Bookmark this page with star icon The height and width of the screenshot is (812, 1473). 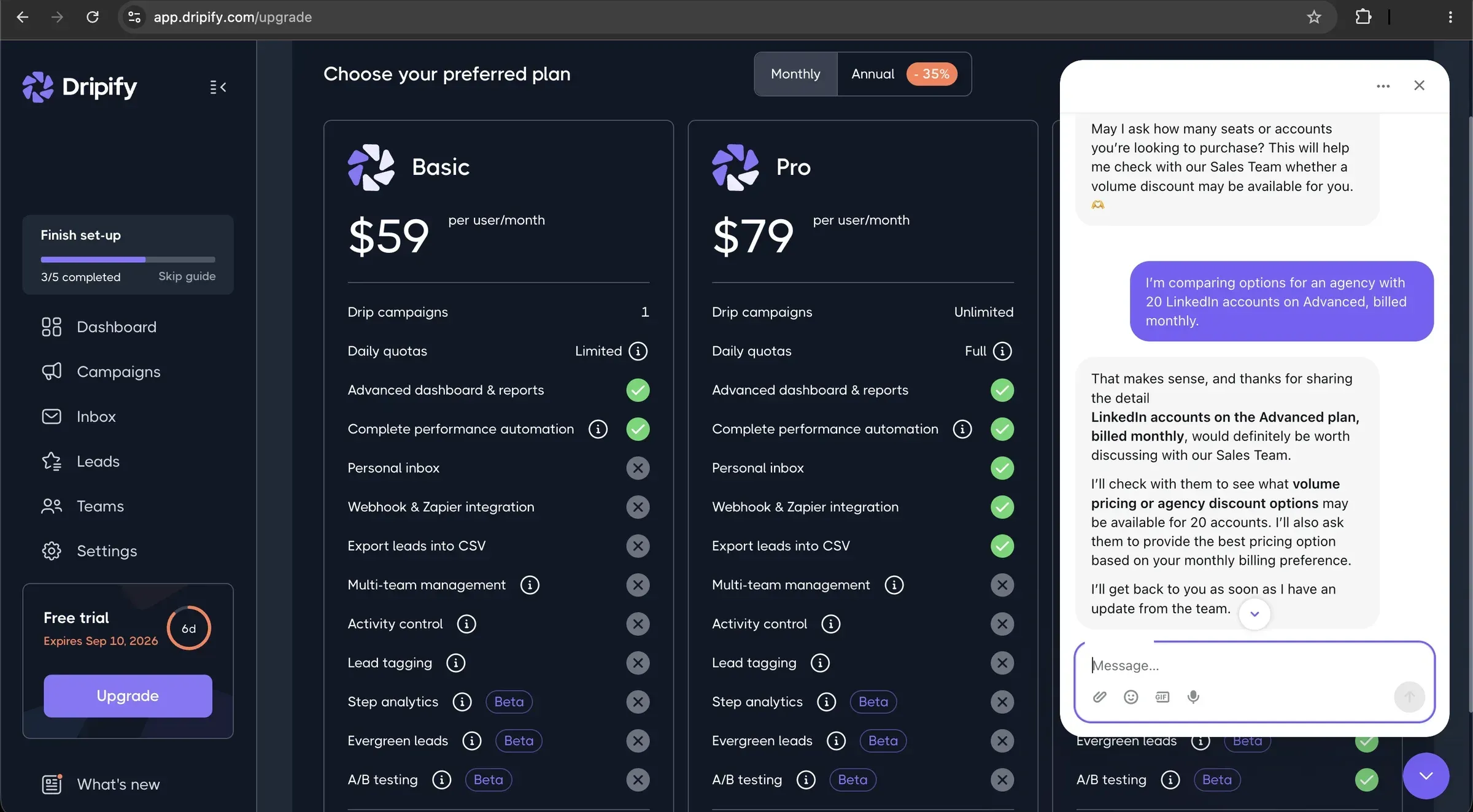click(x=1313, y=17)
